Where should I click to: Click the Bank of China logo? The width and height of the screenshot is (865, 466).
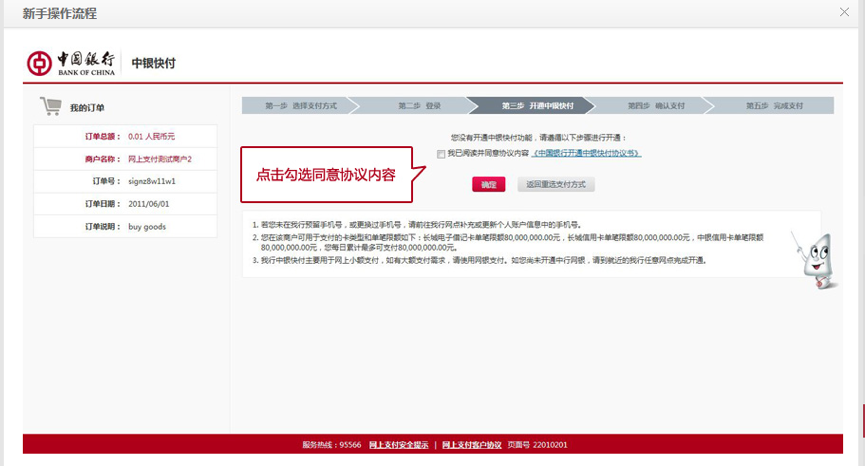click(71, 63)
